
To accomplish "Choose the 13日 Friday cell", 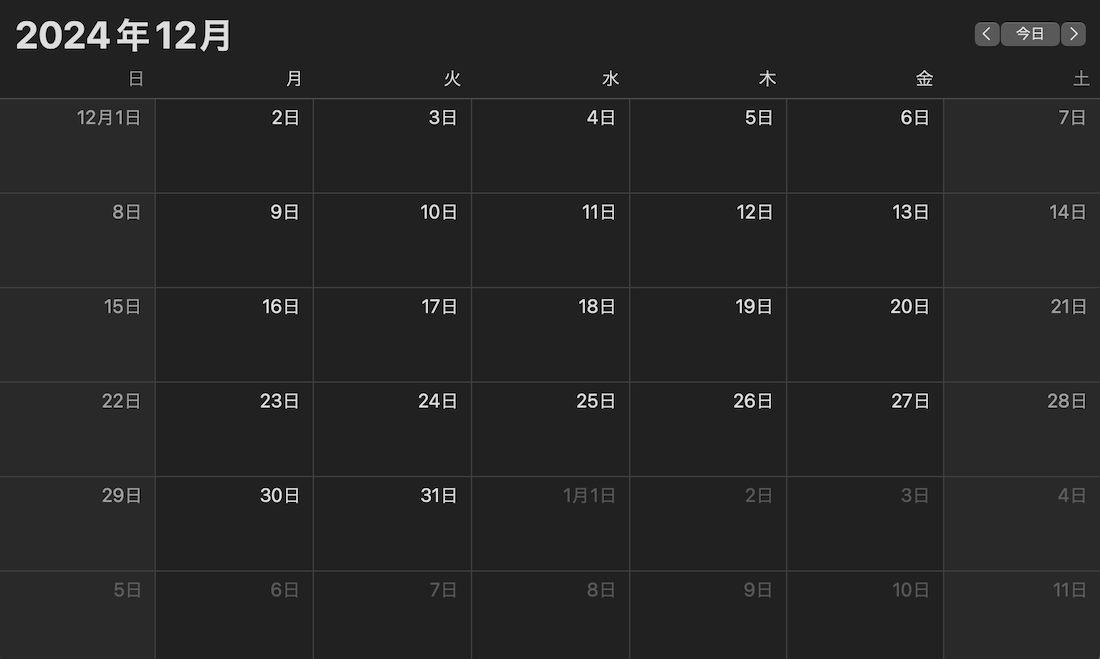I will (865, 241).
